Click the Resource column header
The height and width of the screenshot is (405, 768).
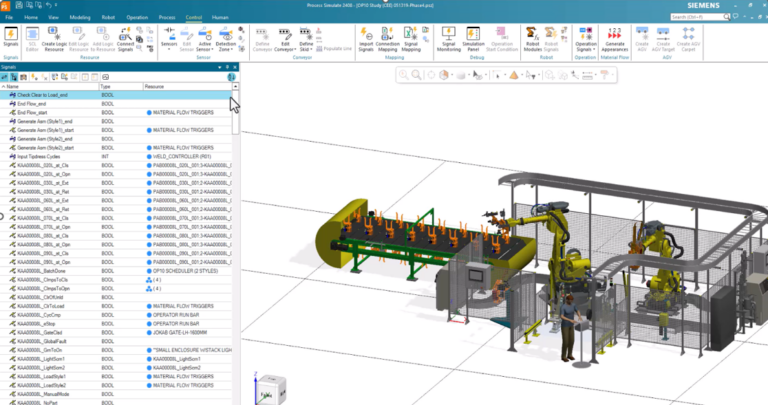[x=155, y=87]
